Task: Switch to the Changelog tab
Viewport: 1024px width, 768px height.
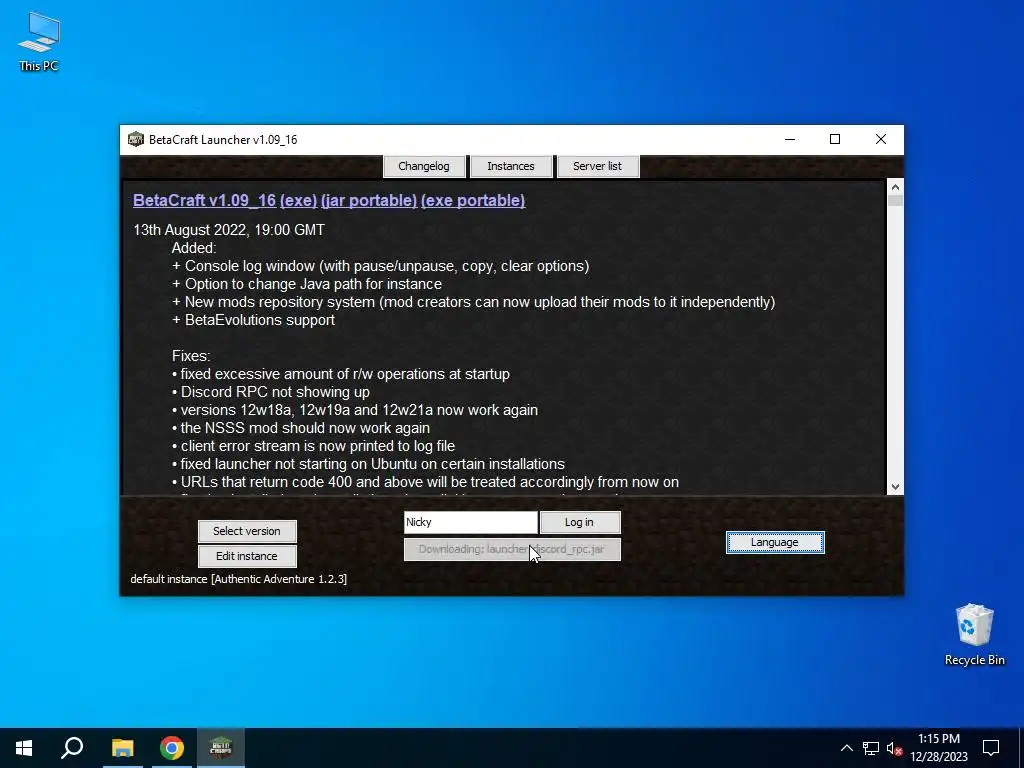Action: point(424,166)
